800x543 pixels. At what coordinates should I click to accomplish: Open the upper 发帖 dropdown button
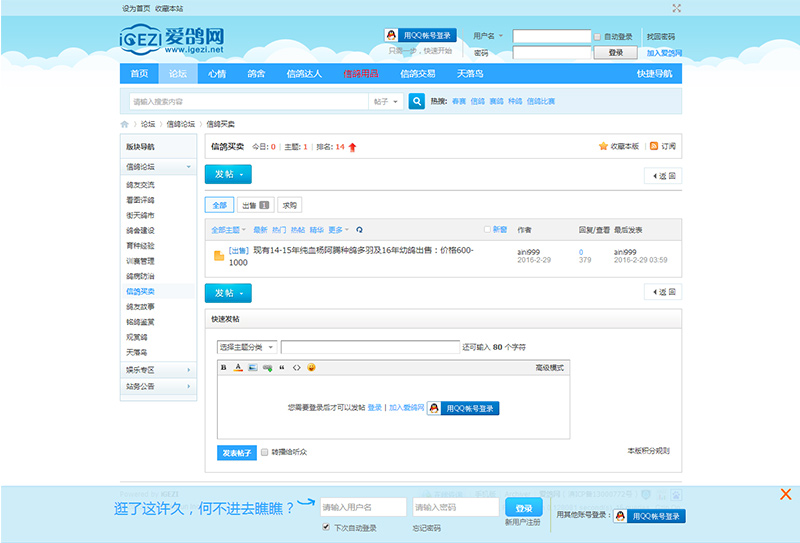(x=228, y=174)
